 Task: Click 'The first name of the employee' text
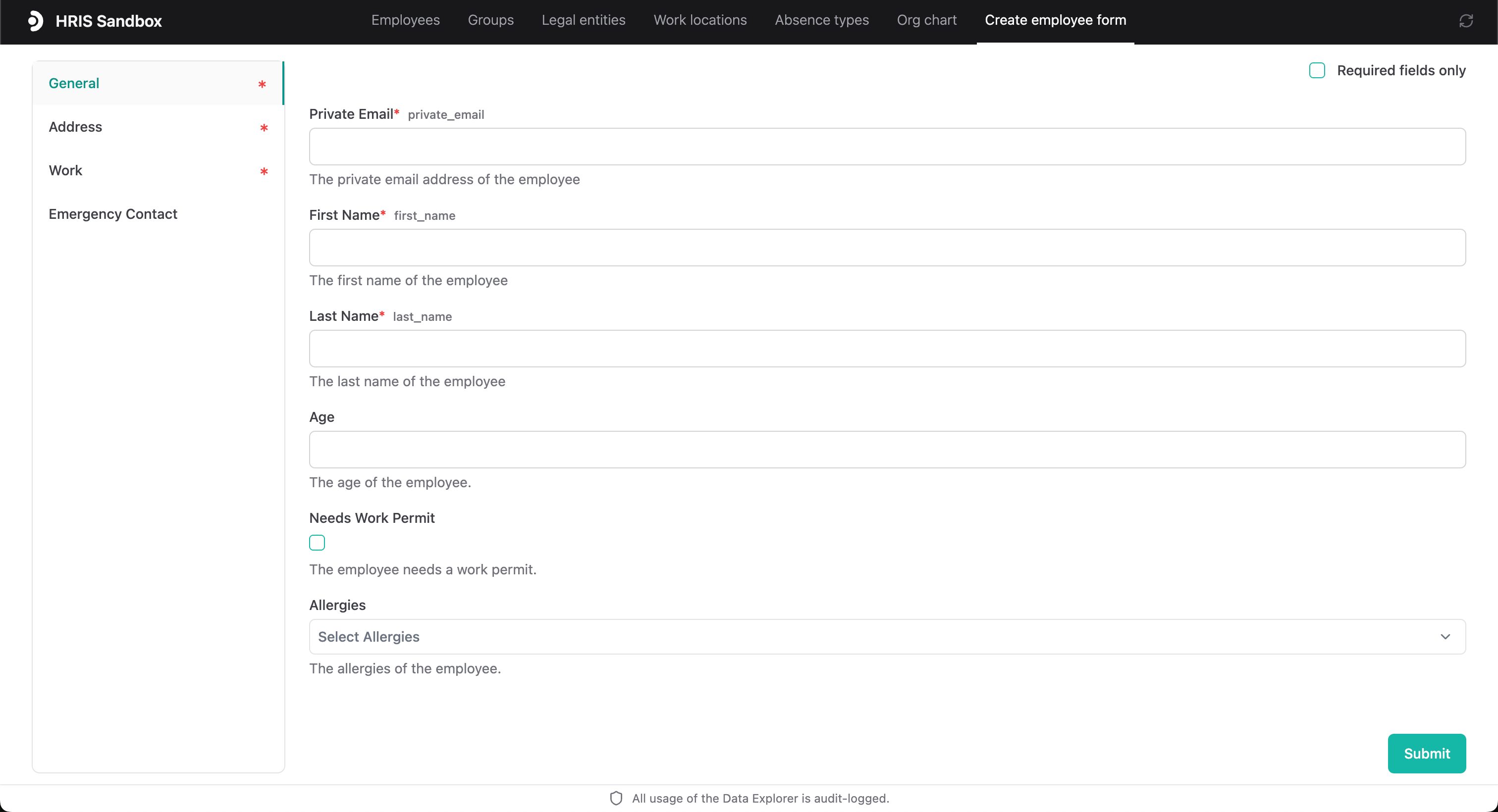point(408,280)
